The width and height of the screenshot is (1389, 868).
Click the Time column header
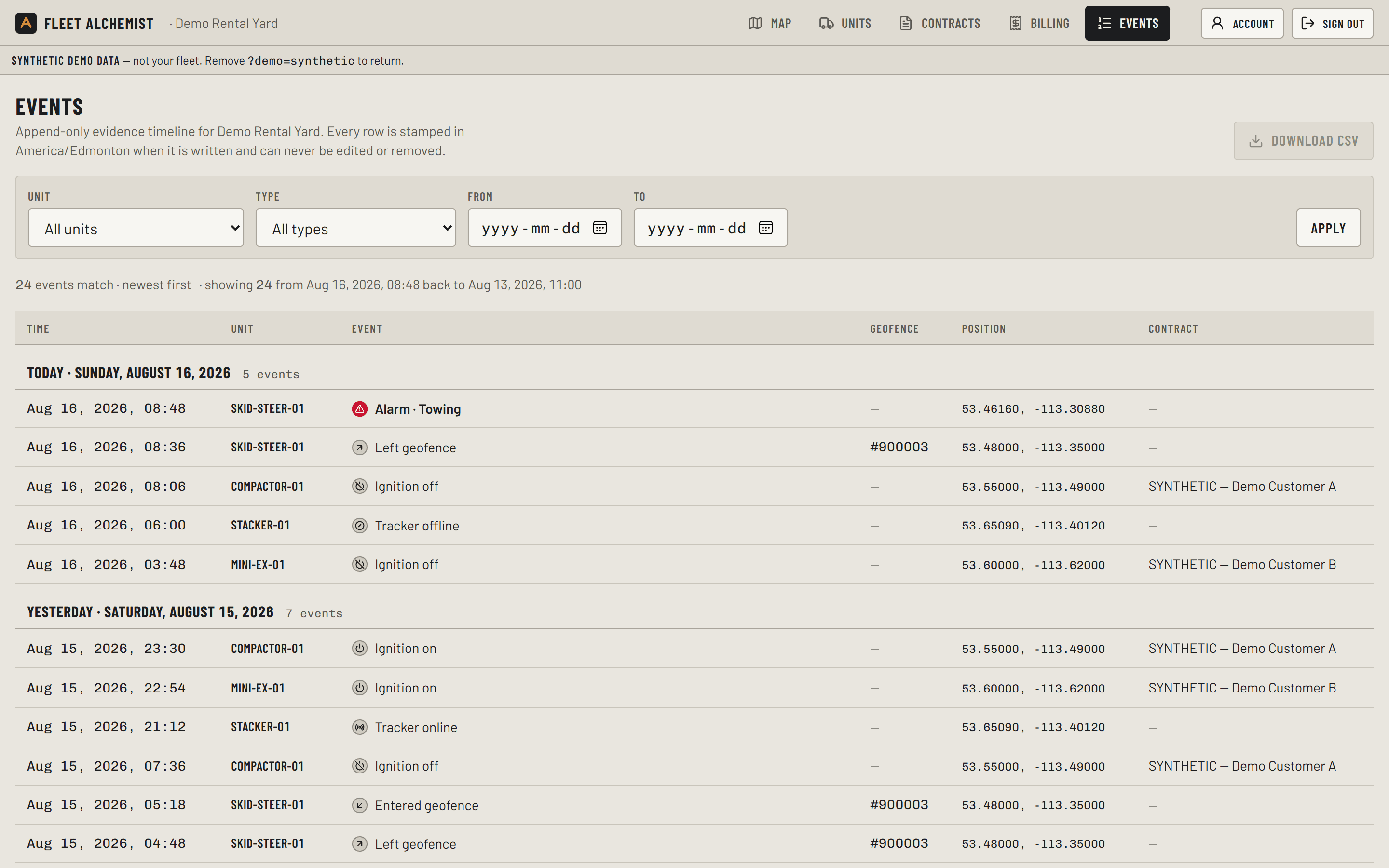click(38, 329)
